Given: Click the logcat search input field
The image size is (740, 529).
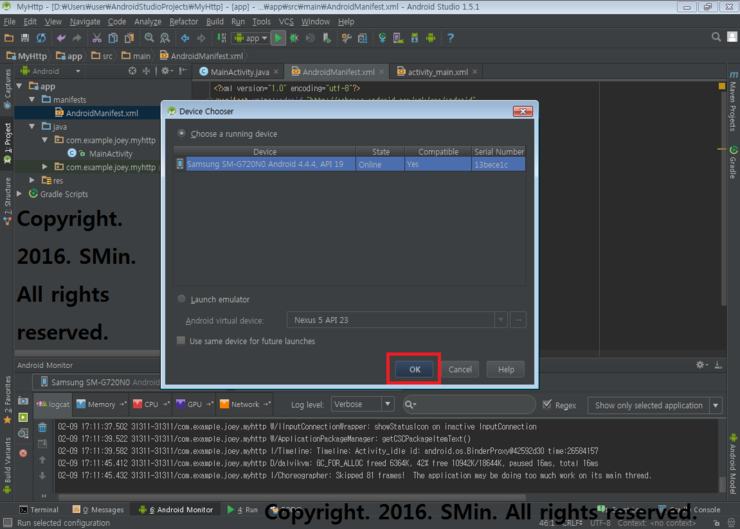Looking at the screenshot, I should (x=469, y=404).
